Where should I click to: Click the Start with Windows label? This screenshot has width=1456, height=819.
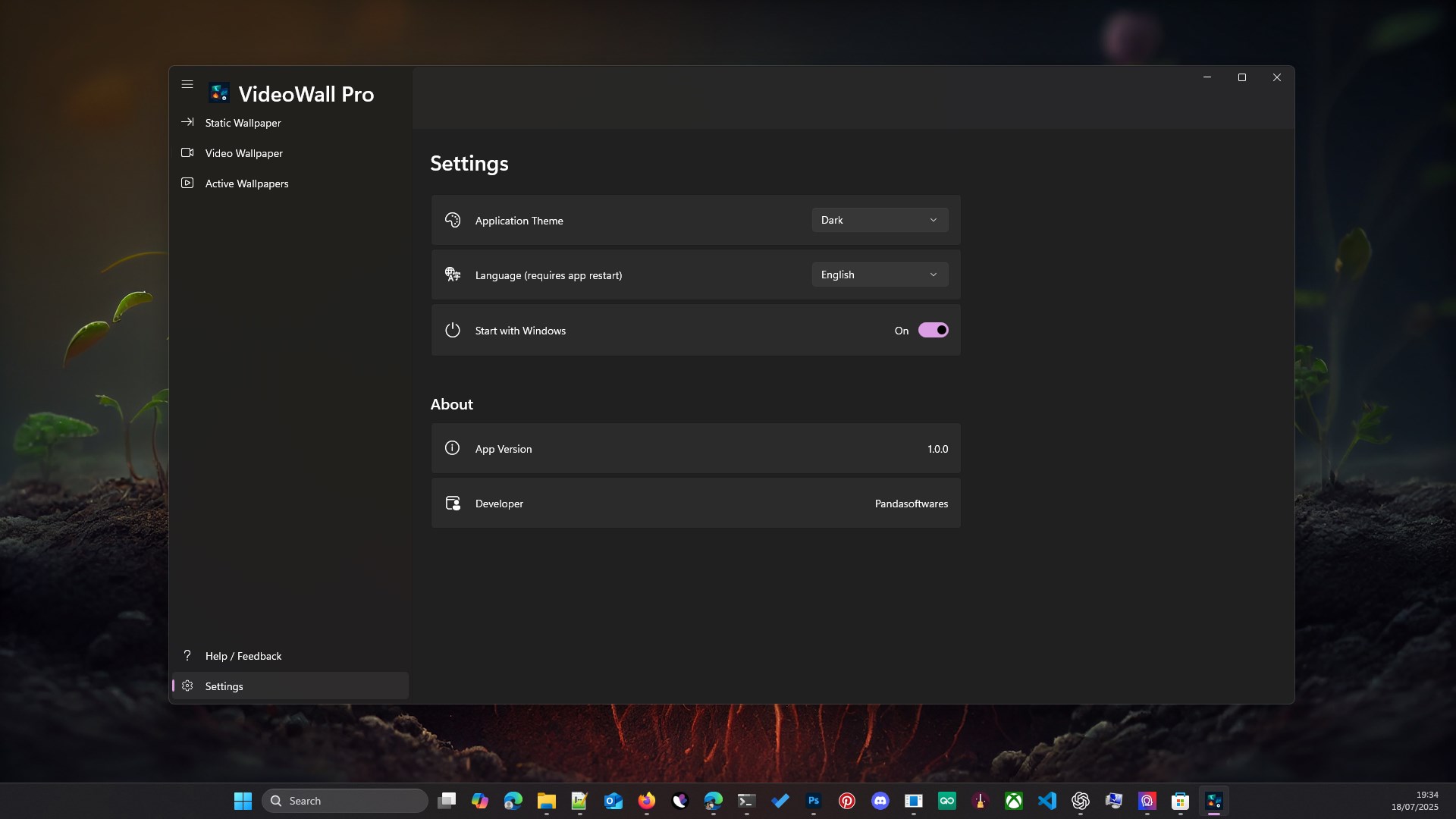521,331
